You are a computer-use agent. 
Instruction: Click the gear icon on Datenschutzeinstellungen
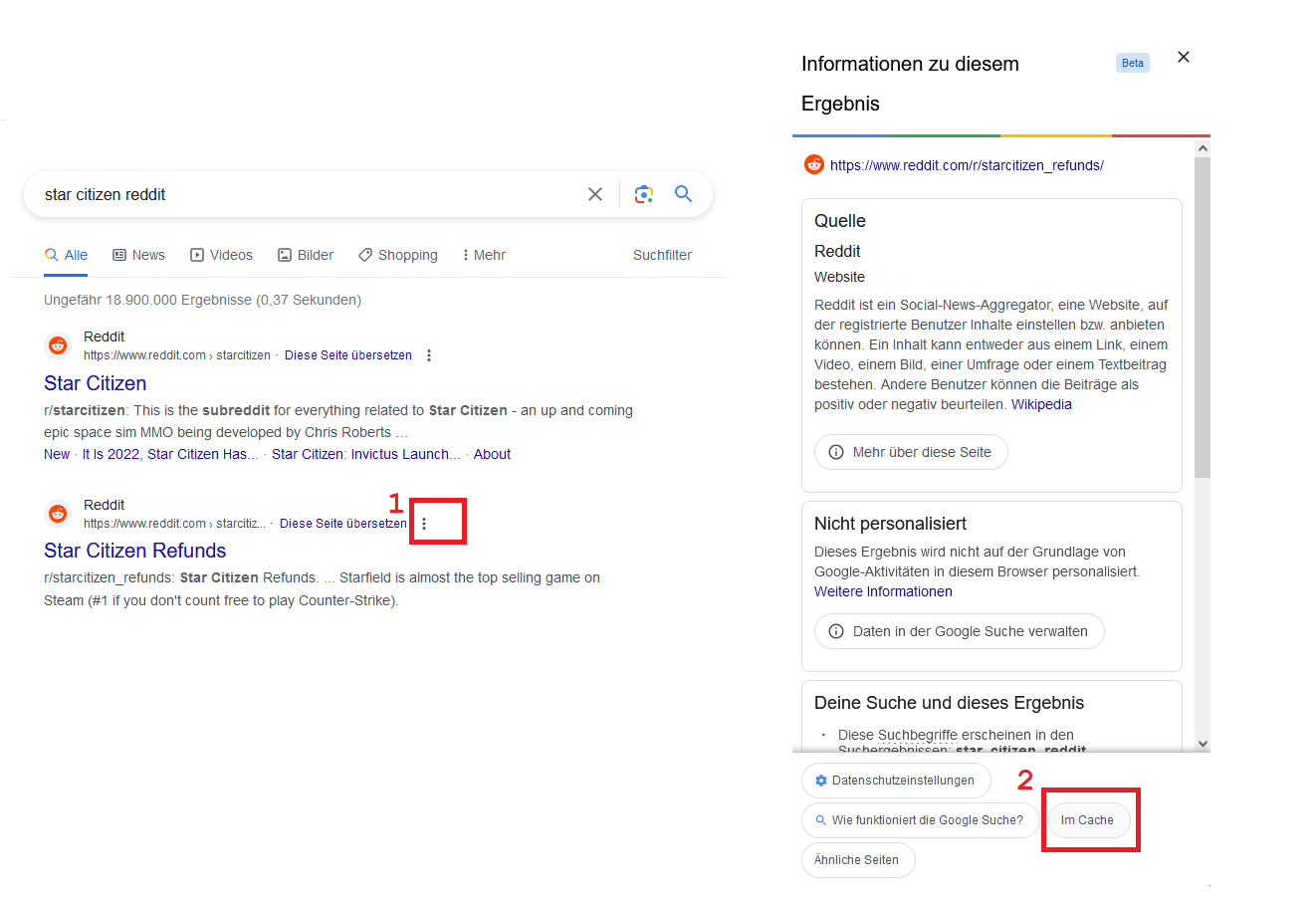click(x=820, y=780)
